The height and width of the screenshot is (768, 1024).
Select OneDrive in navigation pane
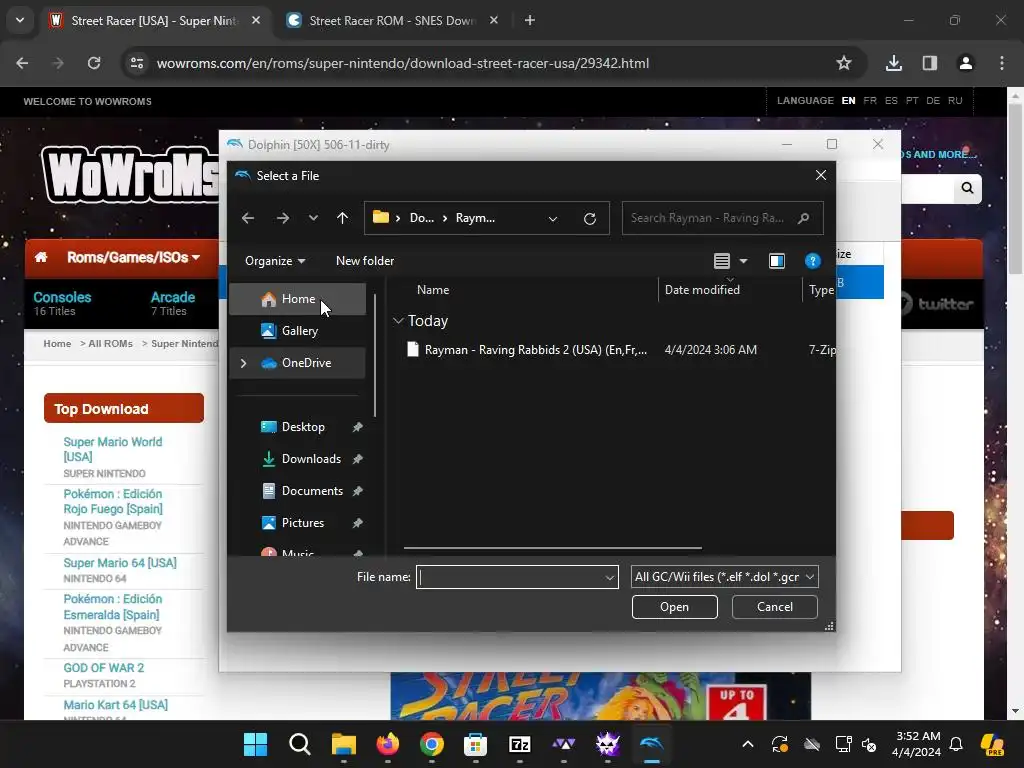306,363
